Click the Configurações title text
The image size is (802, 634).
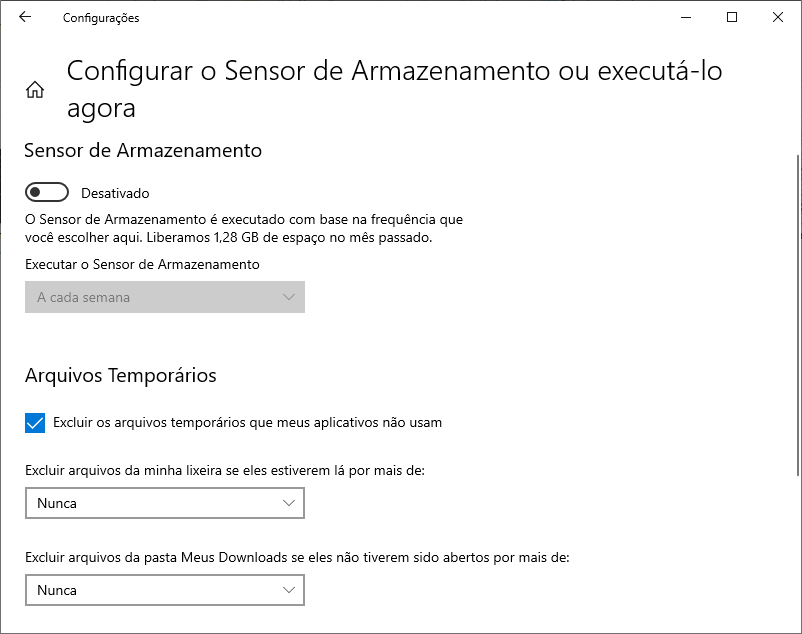tap(100, 17)
